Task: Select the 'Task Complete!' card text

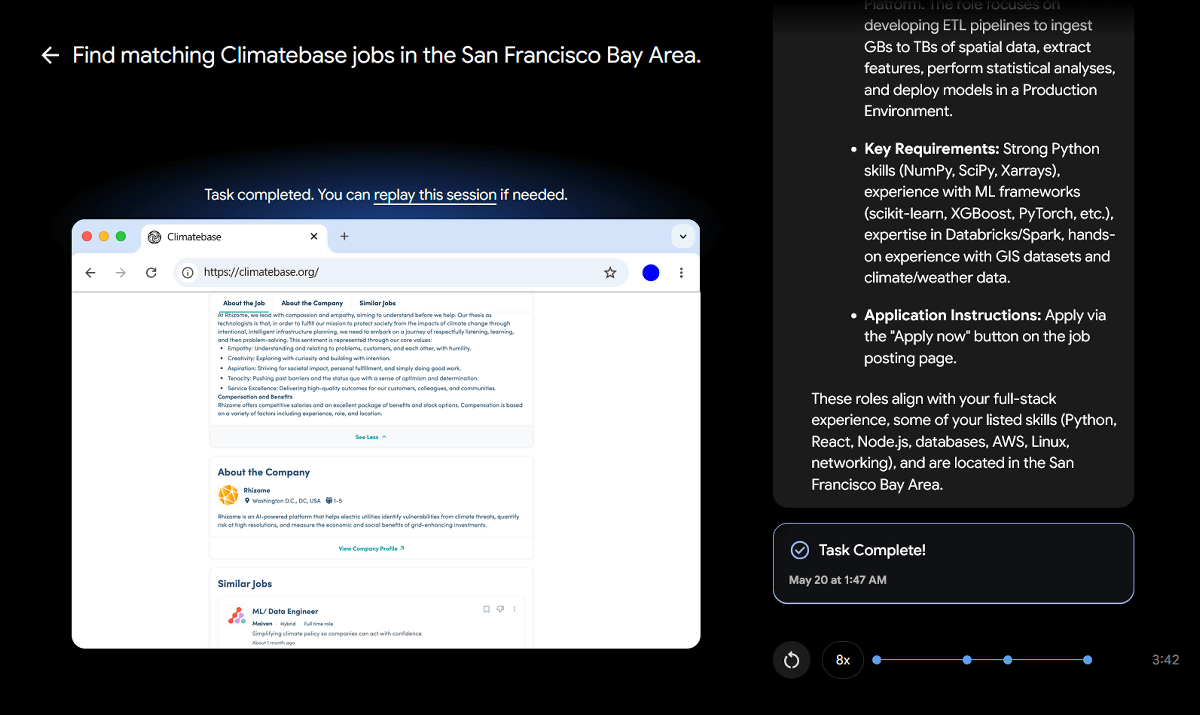Action: coord(872,550)
